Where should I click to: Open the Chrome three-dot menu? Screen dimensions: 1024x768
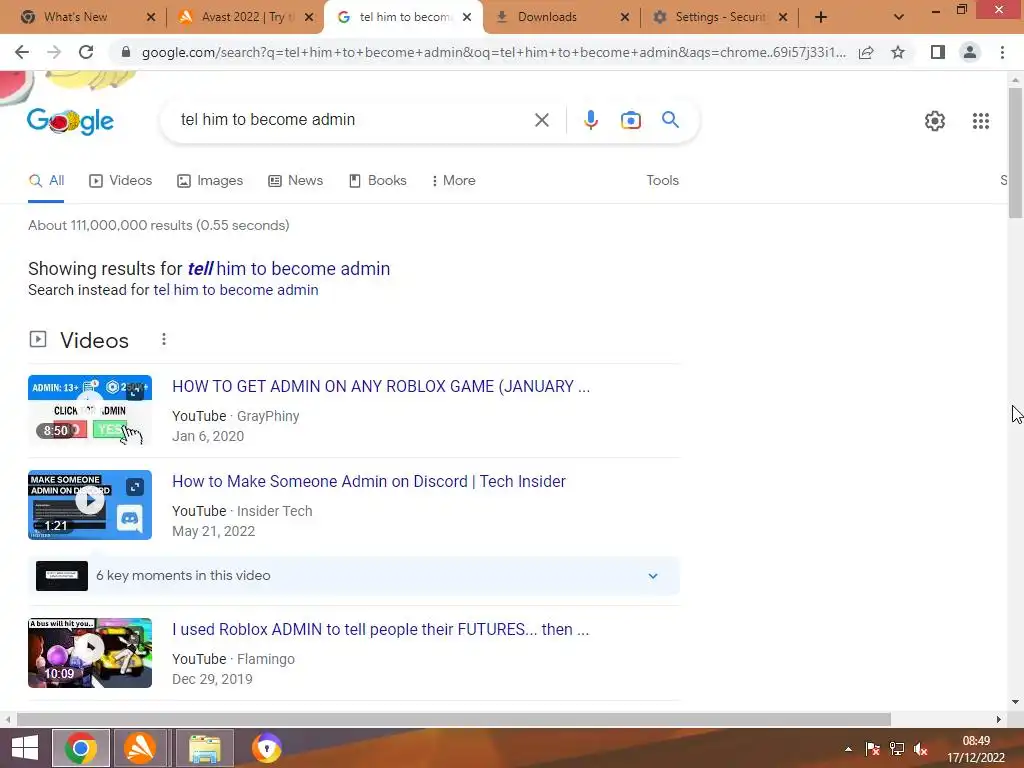(x=1002, y=52)
